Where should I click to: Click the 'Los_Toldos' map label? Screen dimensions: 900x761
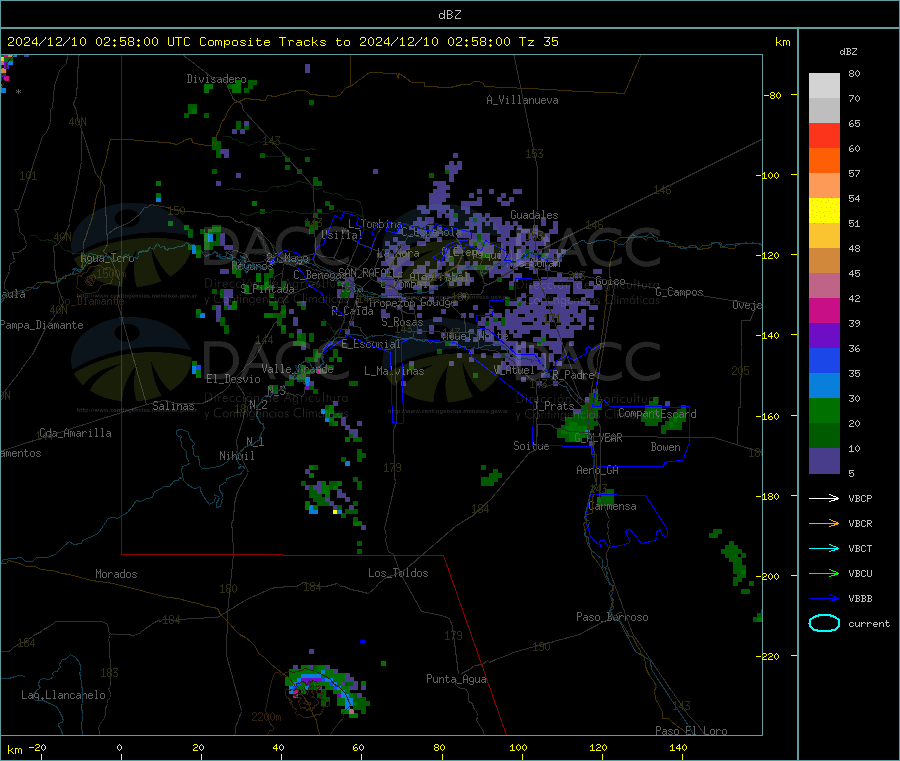(398, 573)
